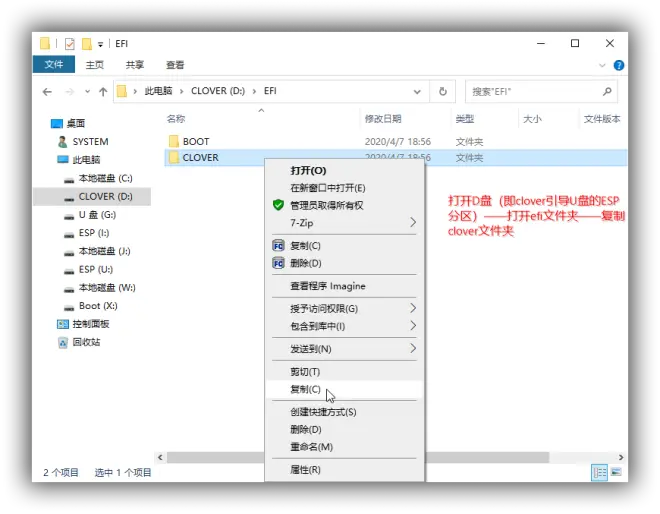Sort by 名称 column header

coord(176,119)
